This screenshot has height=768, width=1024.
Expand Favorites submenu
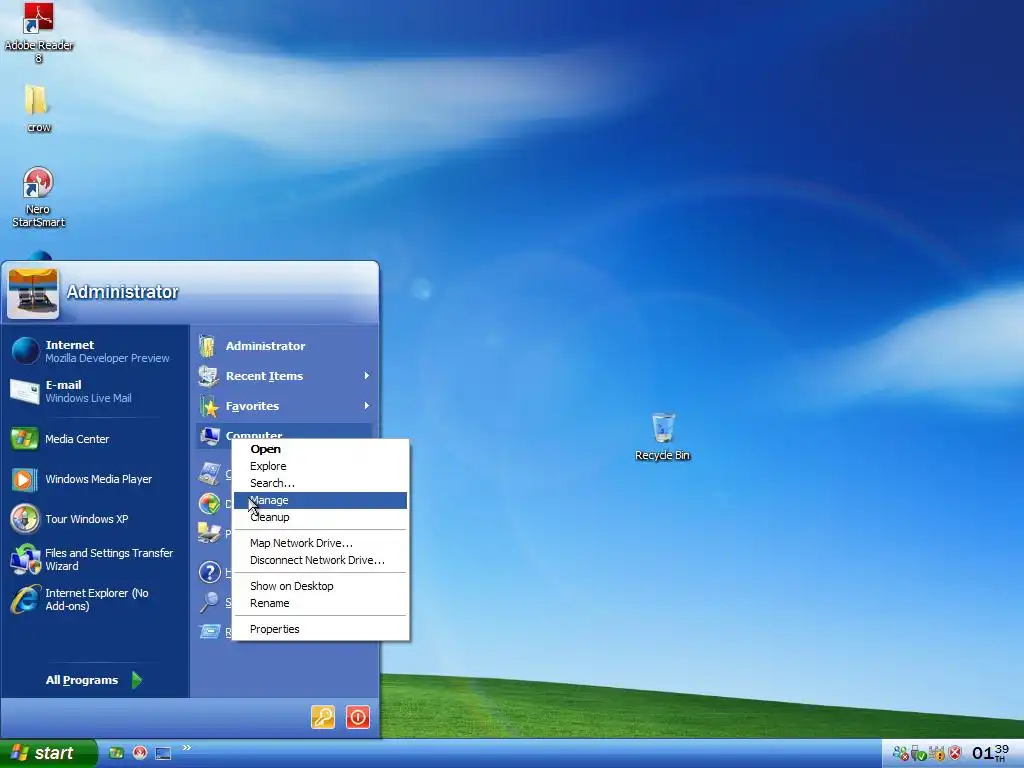(x=284, y=406)
